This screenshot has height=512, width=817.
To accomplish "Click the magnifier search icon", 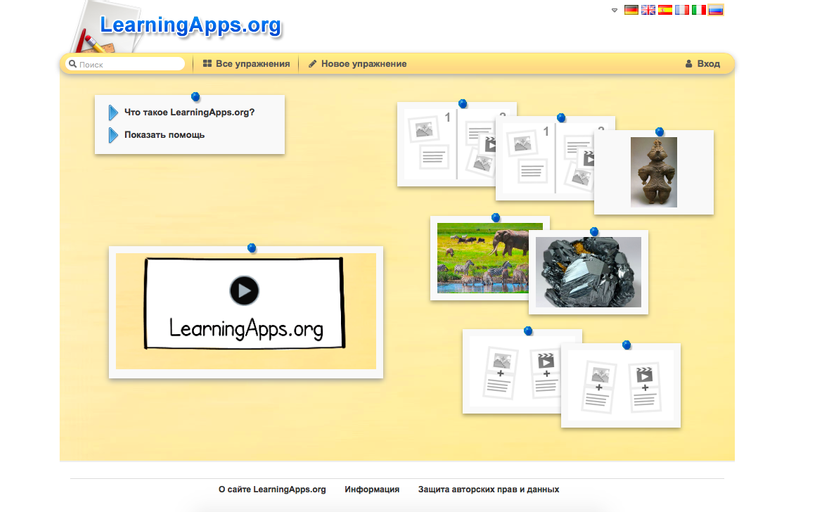I will click(x=72, y=64).
